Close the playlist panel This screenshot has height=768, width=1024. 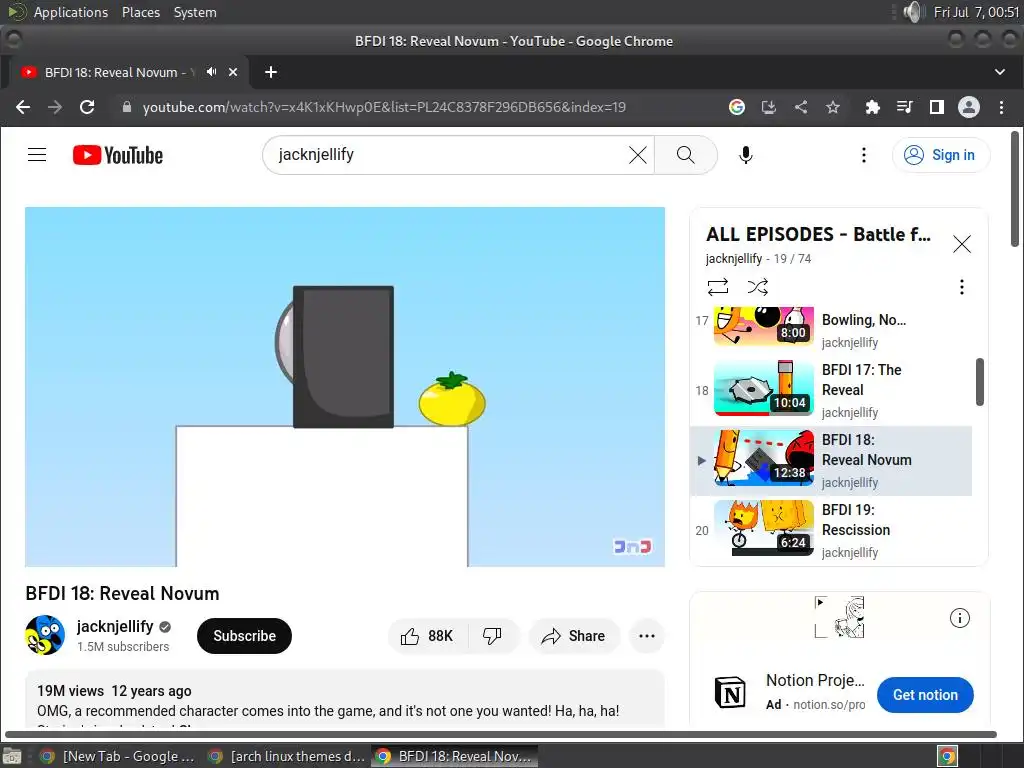click(x=961, y=244)
